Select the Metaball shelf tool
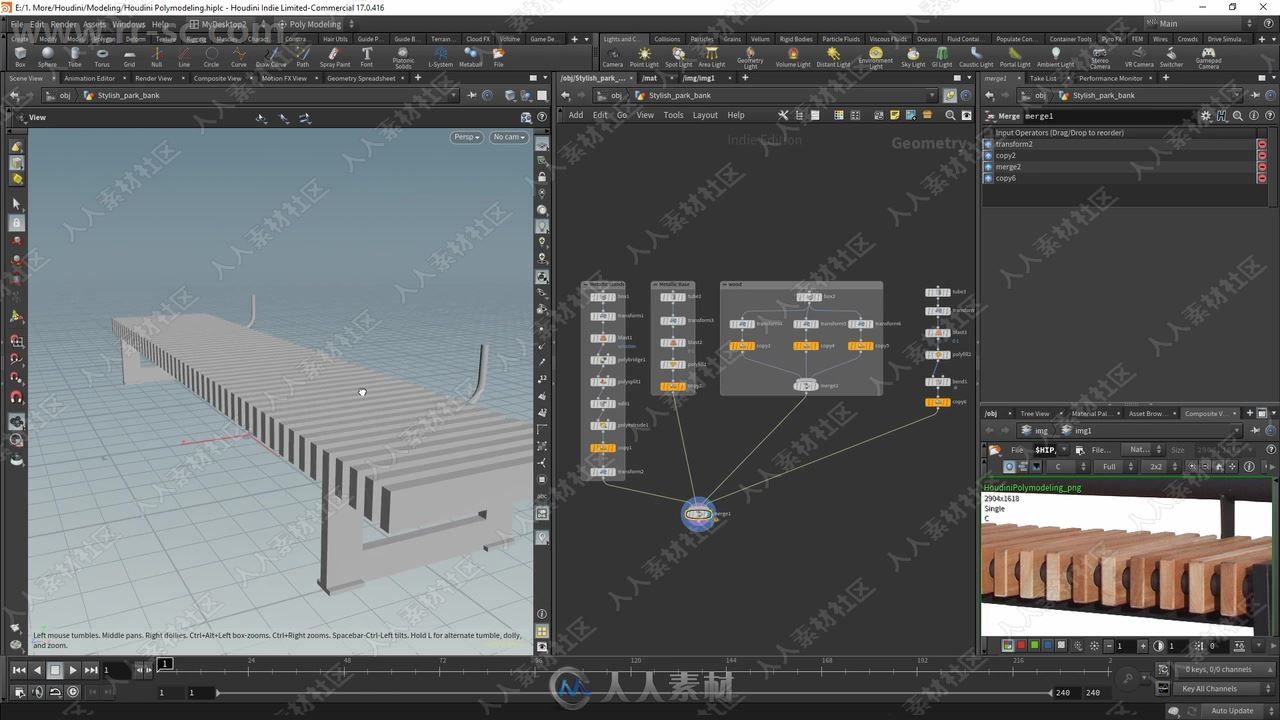This screenshot has width=1280, height=720. 471,57
